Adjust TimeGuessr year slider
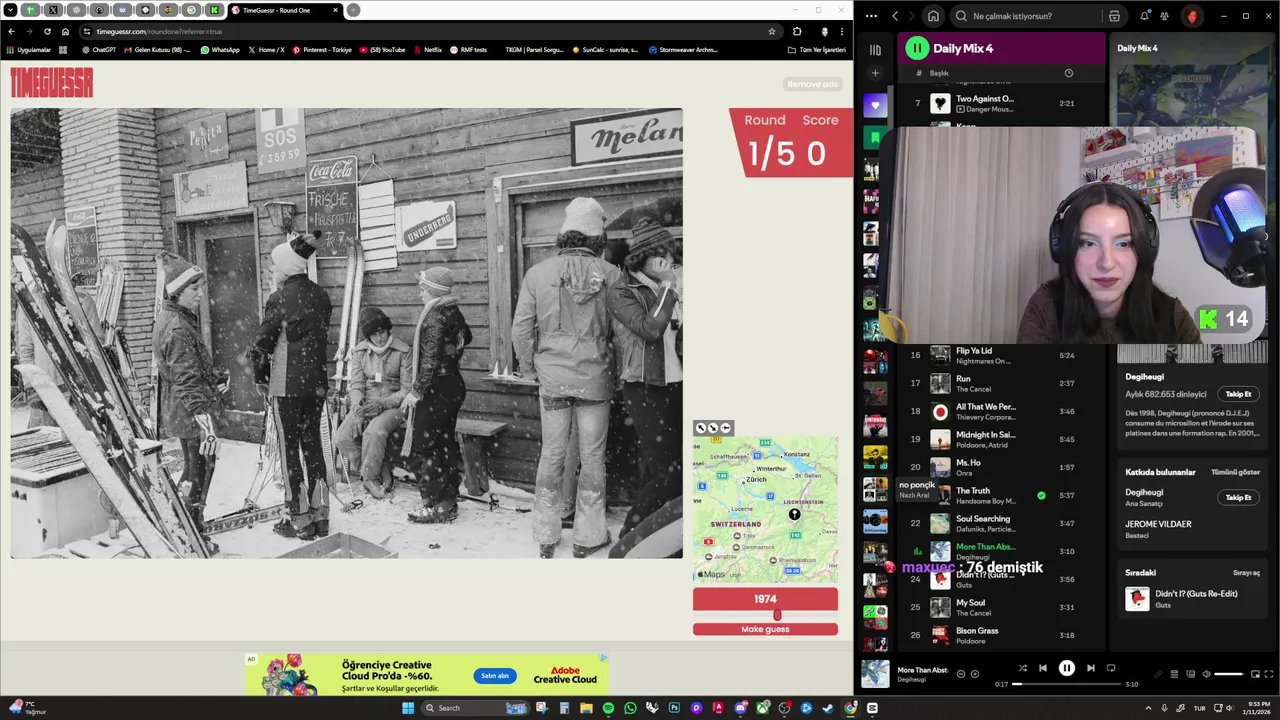 tap(776, 615)
